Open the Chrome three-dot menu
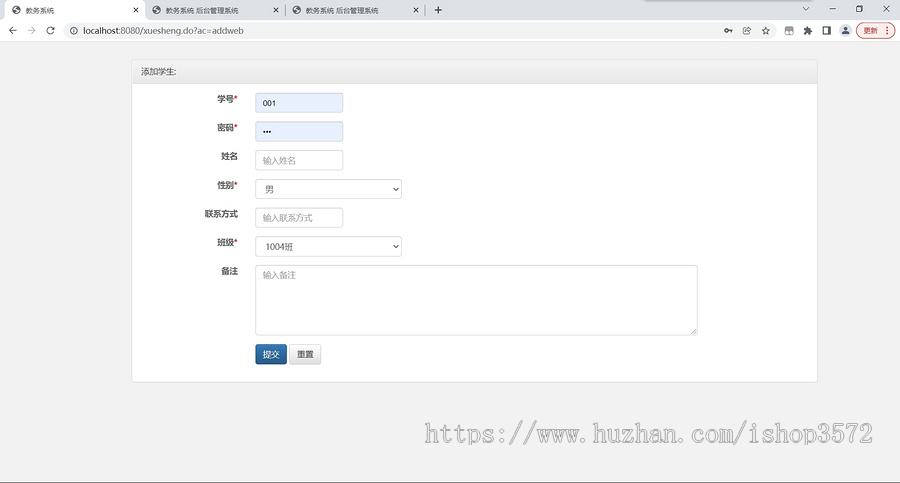This screenshot has height=483, width=900. [887, 30]
